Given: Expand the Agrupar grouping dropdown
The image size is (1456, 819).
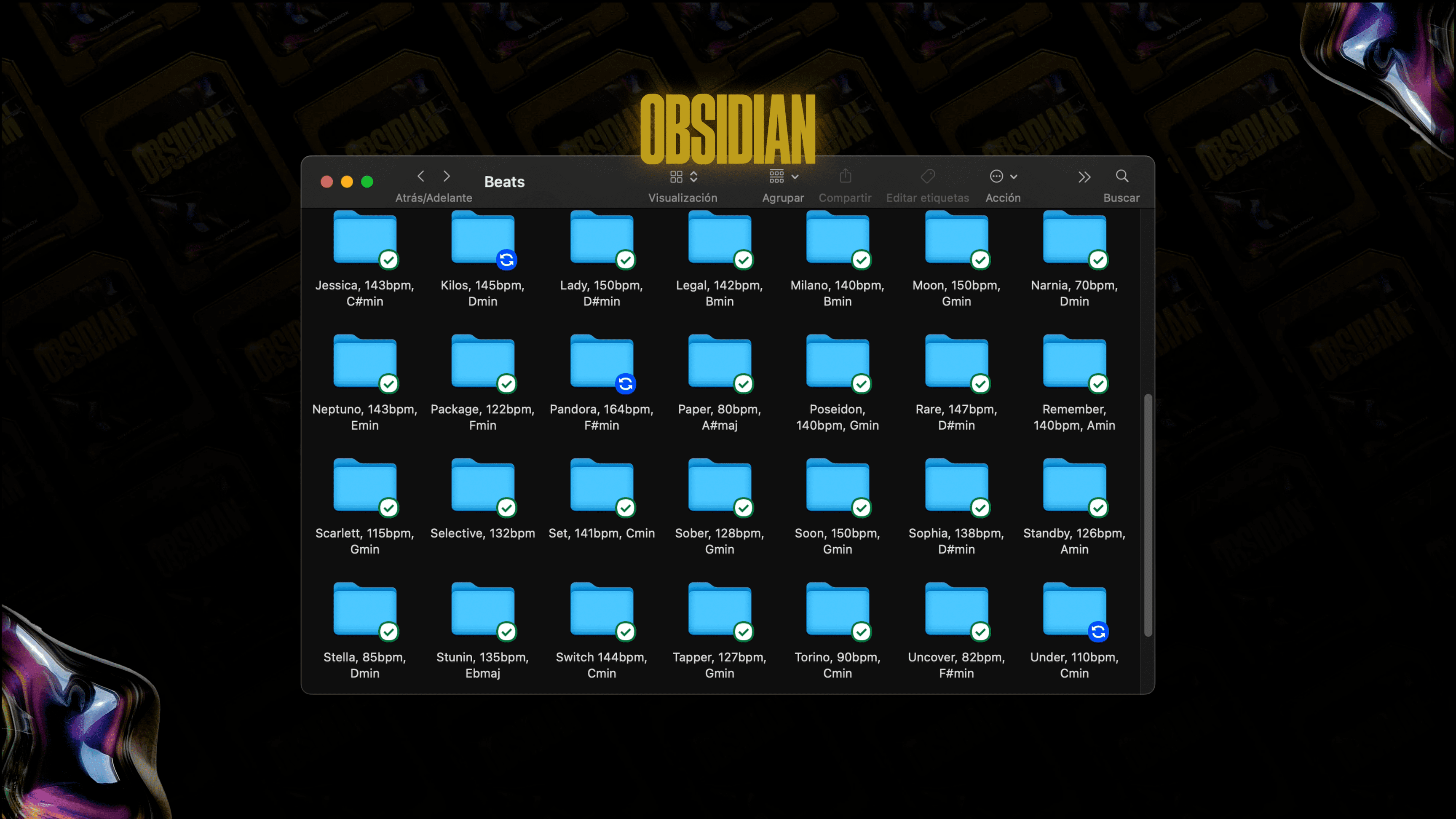Looking at the screenshot, I should (x=783, y=177).
